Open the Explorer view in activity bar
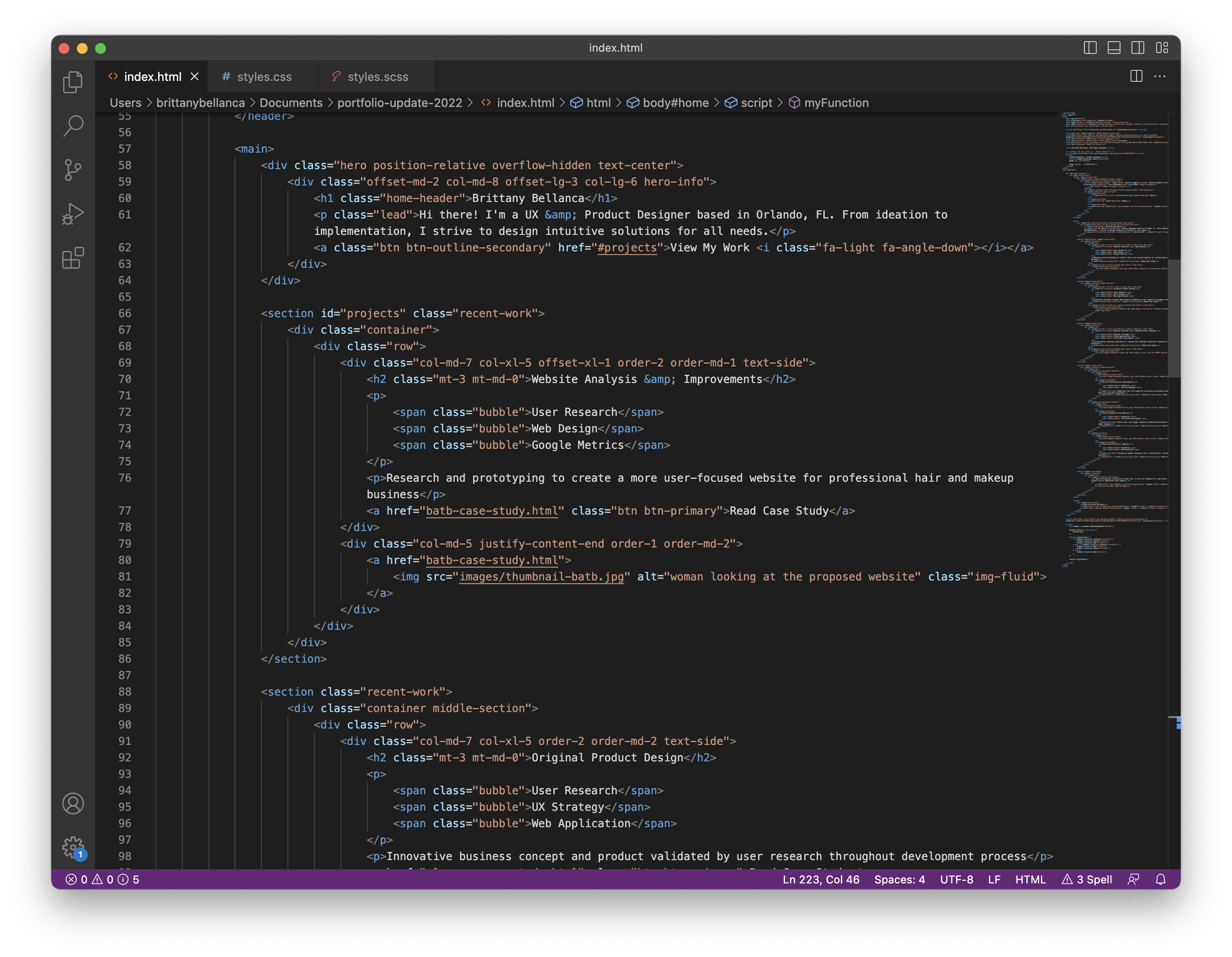This screenshot has width=1232, height=957. pos(73,82)
